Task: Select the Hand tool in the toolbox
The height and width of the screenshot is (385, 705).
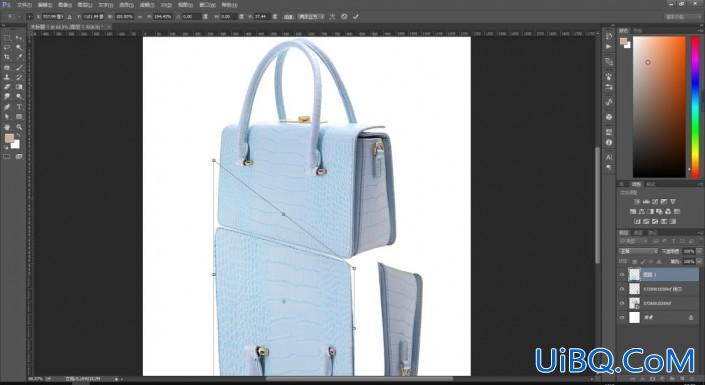Action: point(7,127)
